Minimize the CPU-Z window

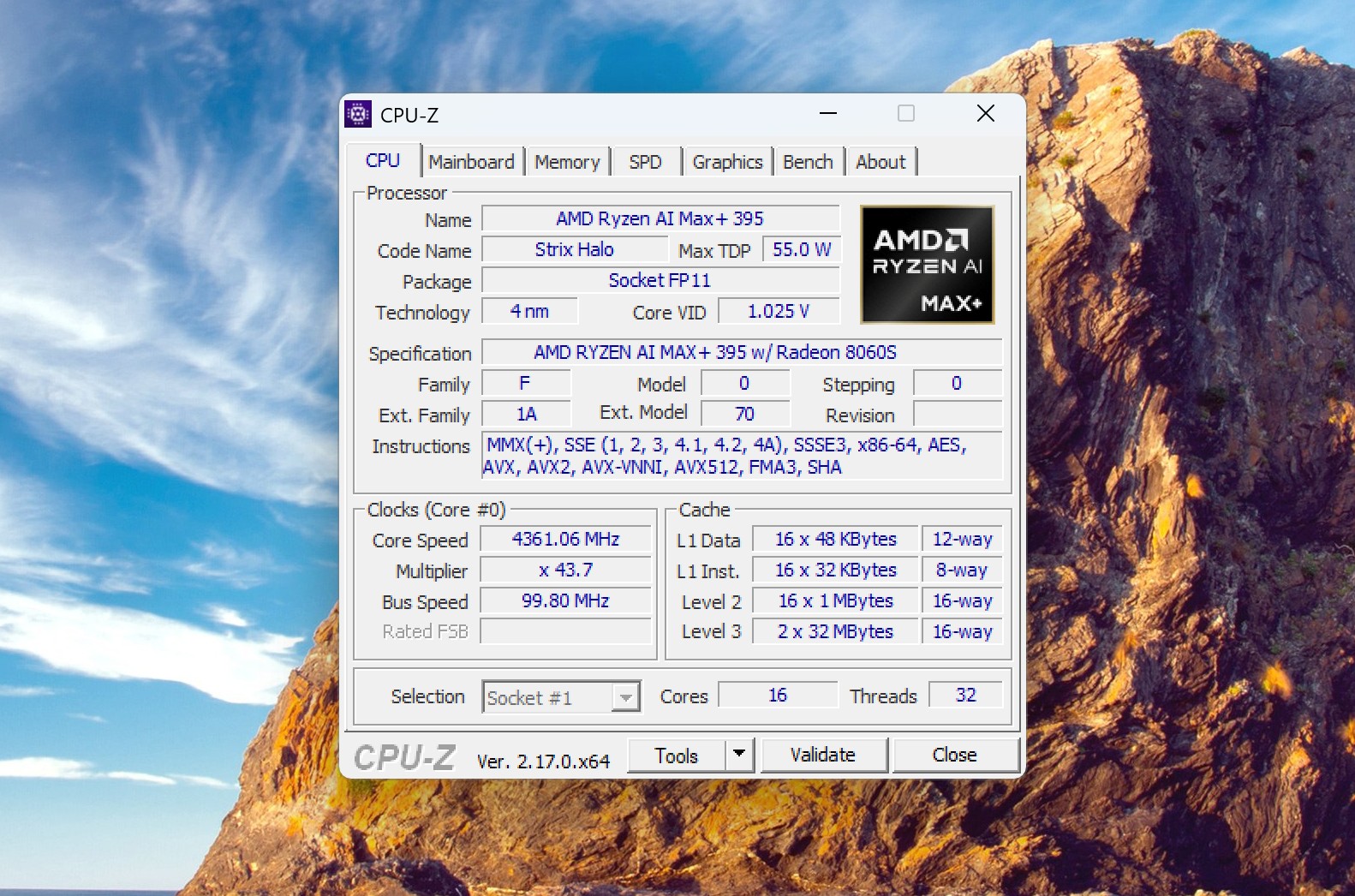click(828, 114)
